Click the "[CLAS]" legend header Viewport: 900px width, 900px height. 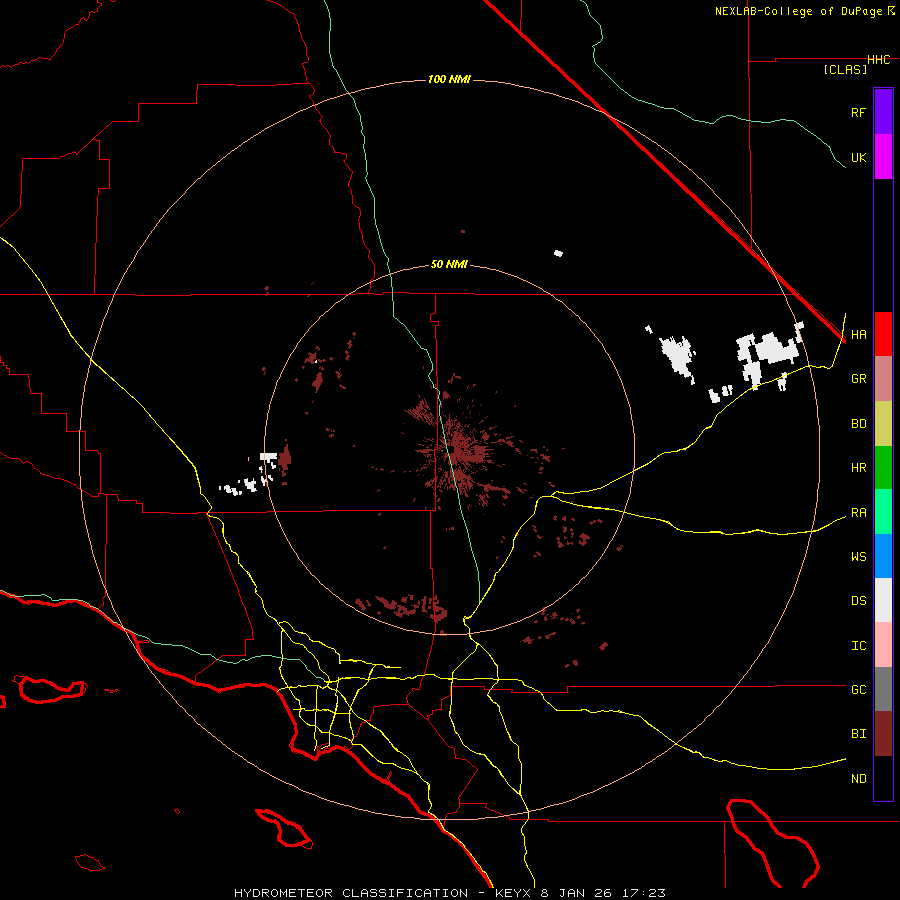point(845,70)
